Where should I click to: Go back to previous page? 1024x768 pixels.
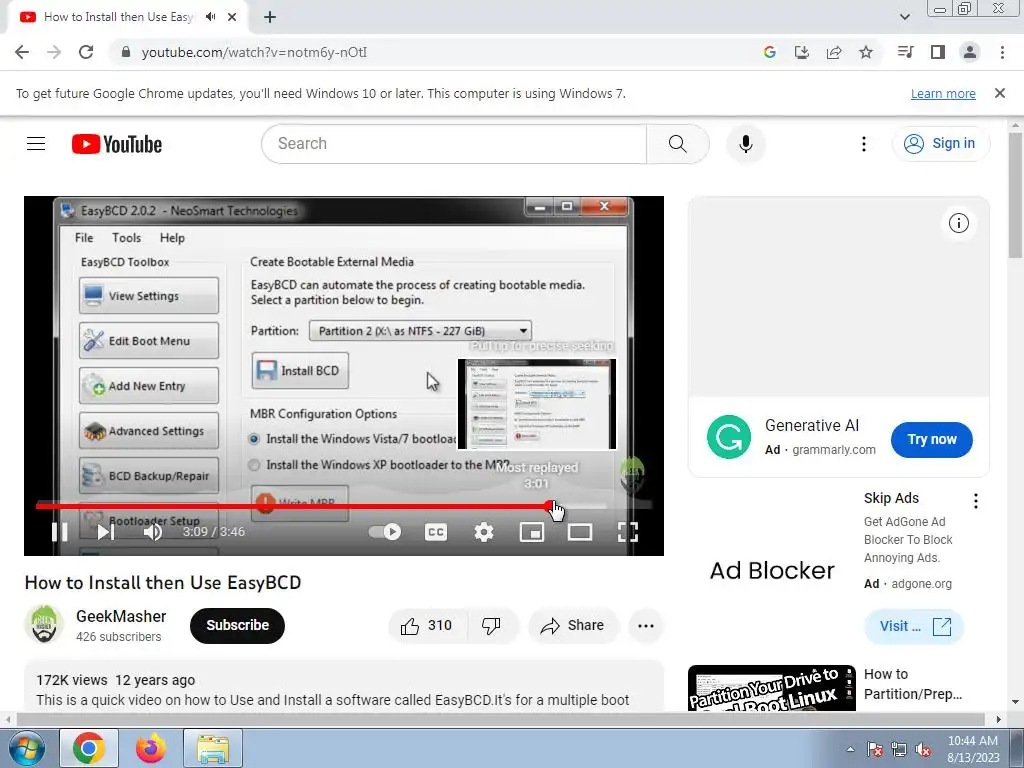(22, 52)
